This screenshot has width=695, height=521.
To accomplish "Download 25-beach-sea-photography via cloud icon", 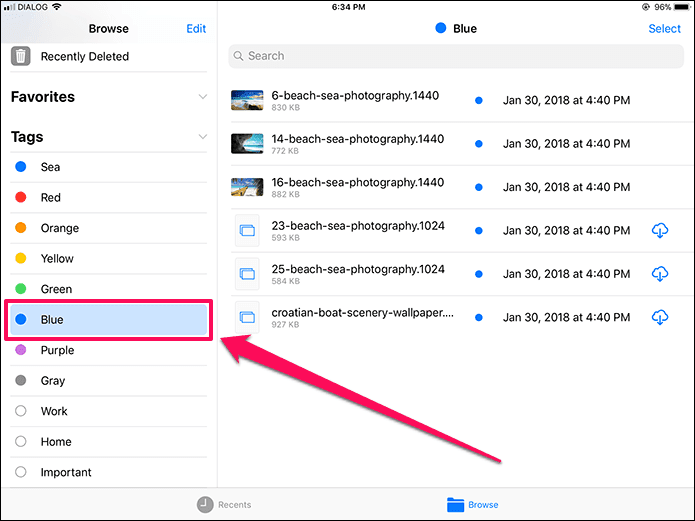I will coord(660,274).
